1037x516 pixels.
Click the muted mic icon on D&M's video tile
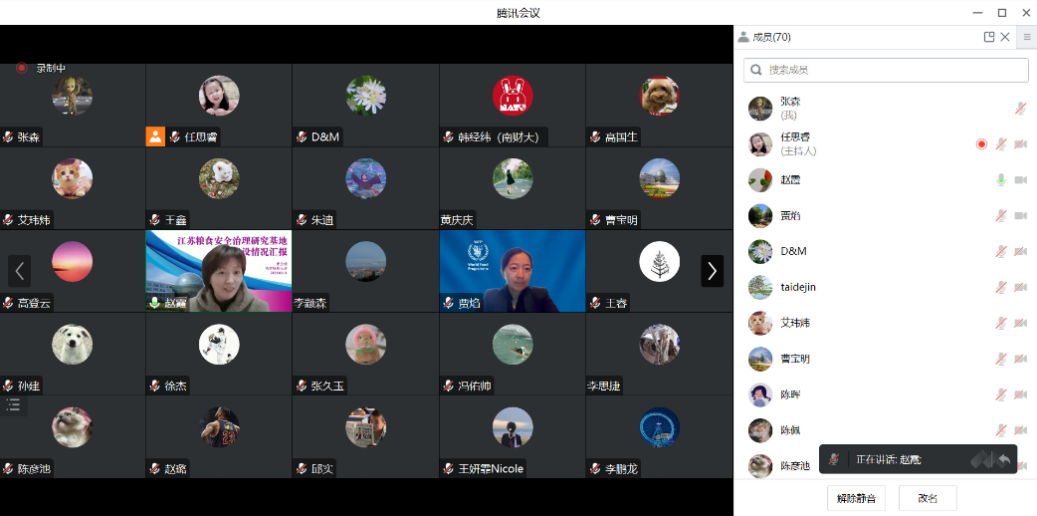point(301,137)
